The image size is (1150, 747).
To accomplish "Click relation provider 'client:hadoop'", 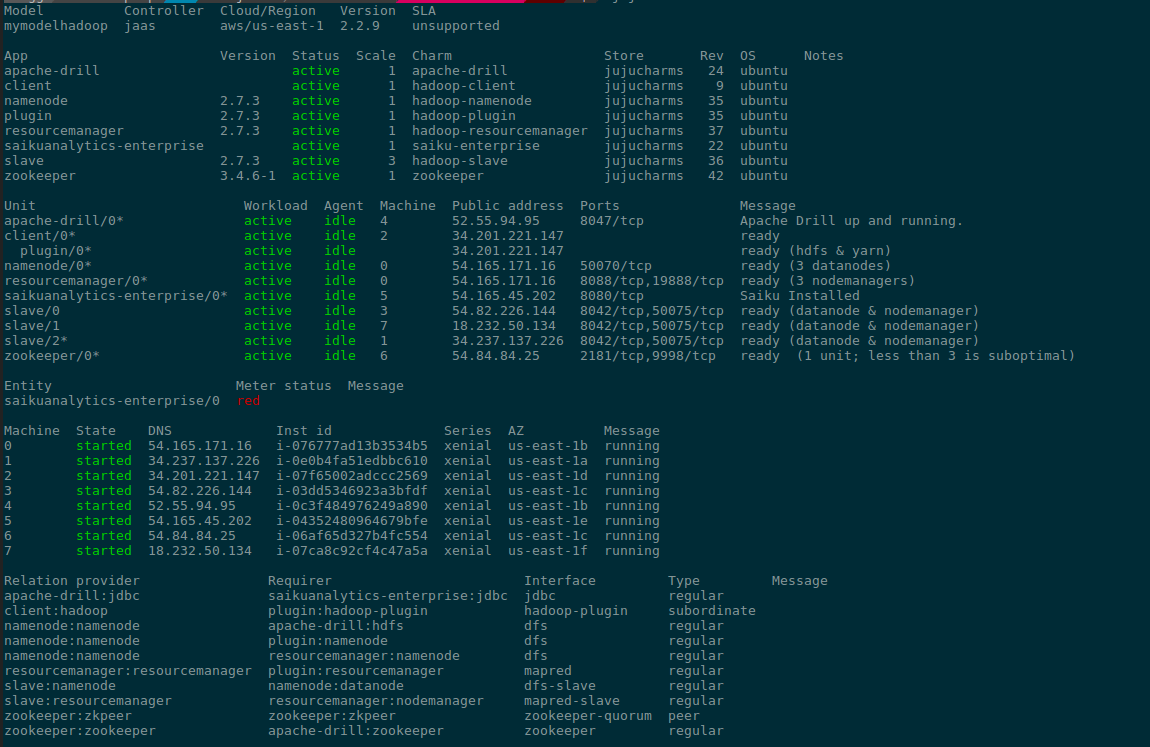I will [56, 611].
